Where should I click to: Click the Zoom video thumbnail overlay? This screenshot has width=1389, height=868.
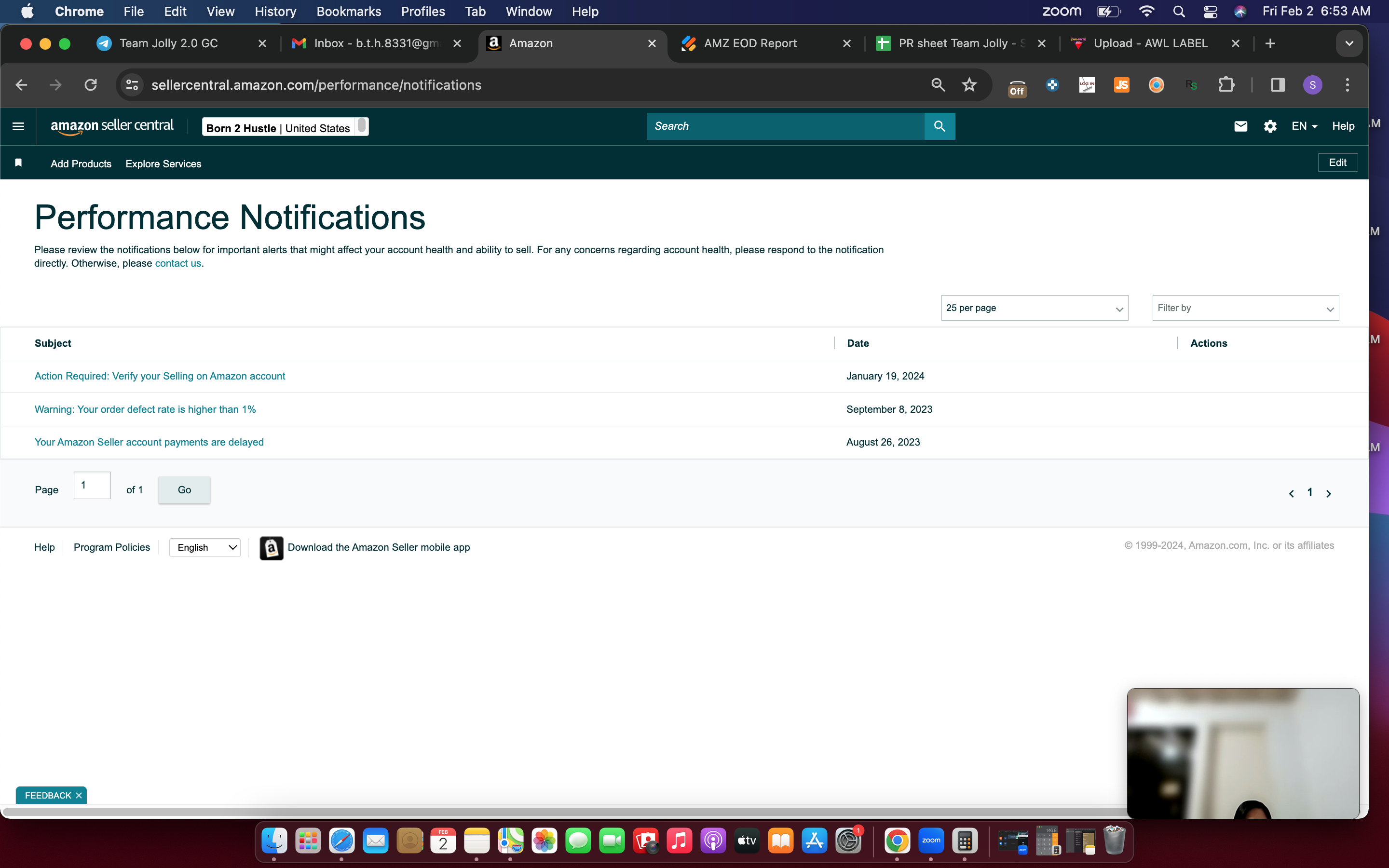1243,753
